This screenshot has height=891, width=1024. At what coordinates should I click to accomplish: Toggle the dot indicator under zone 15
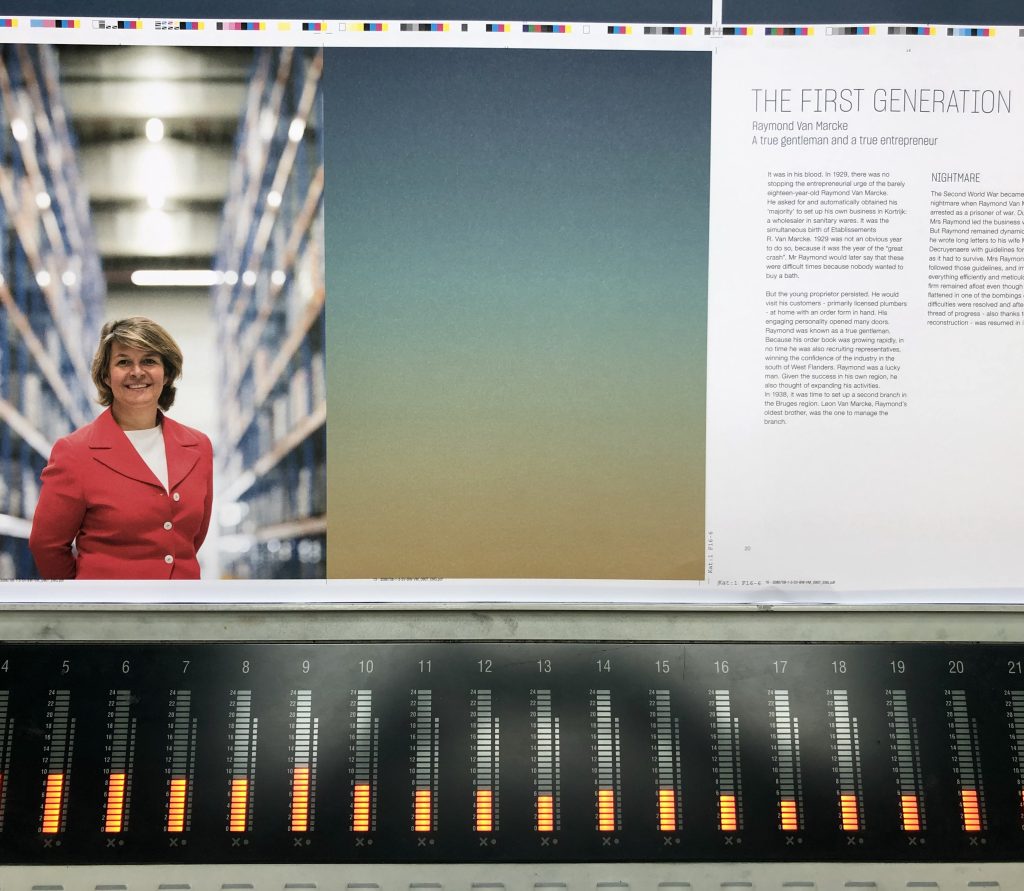(676, 842)
